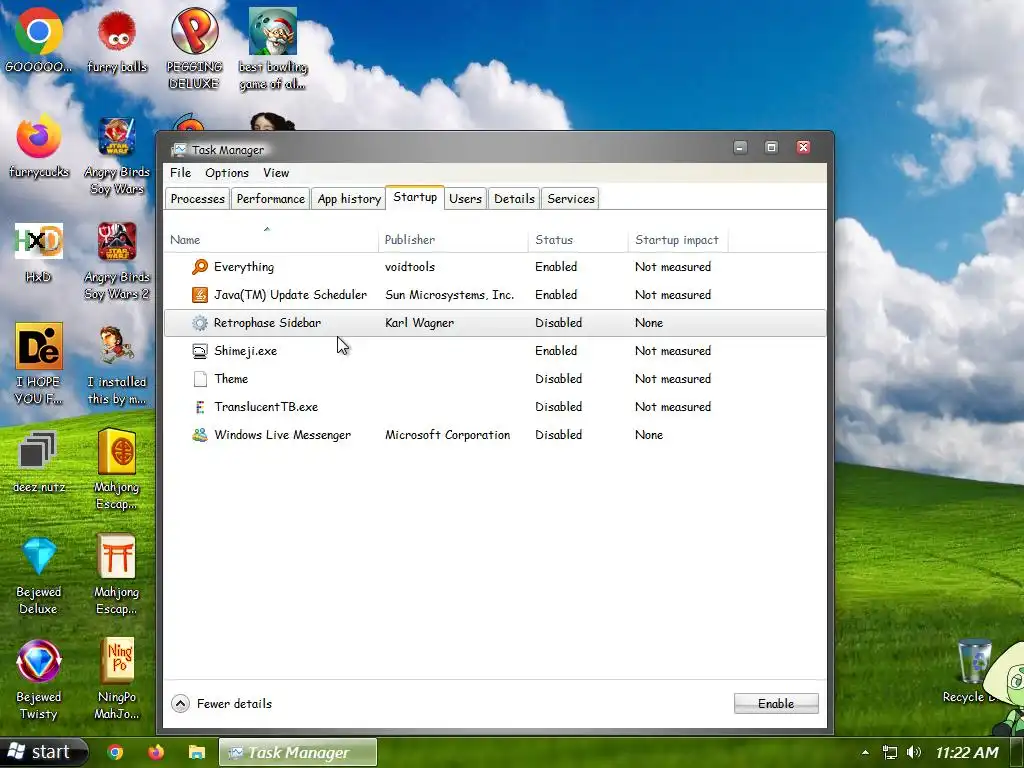Launch Chrome from the taskbar
The height and width of the screenshot is (768, 1024).
116,752
